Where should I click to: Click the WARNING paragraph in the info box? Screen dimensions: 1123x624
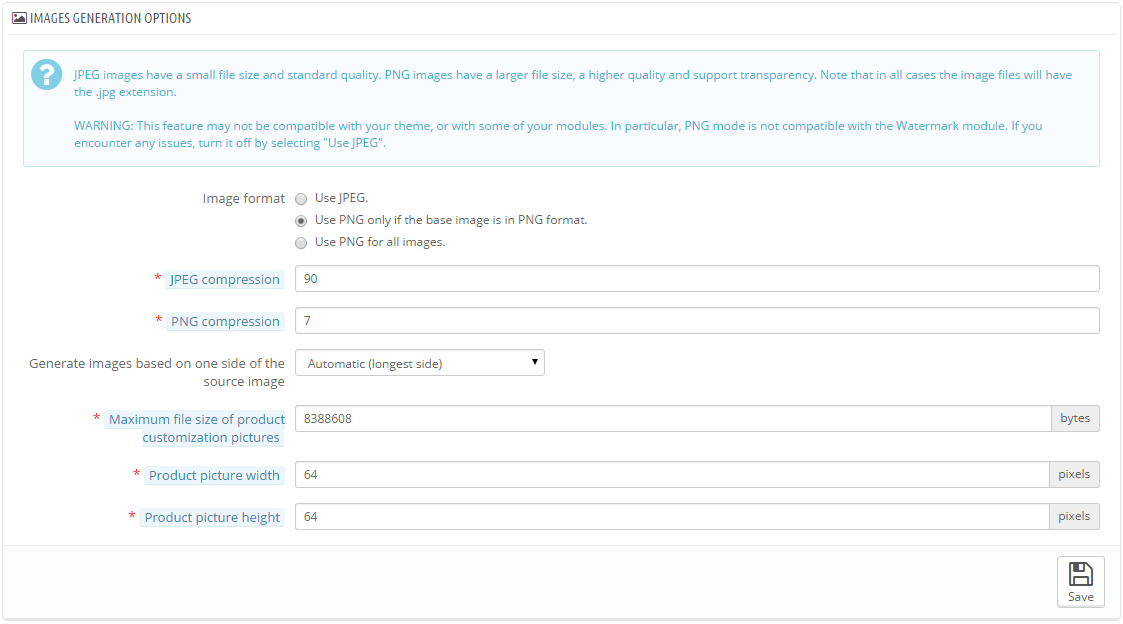558,134
